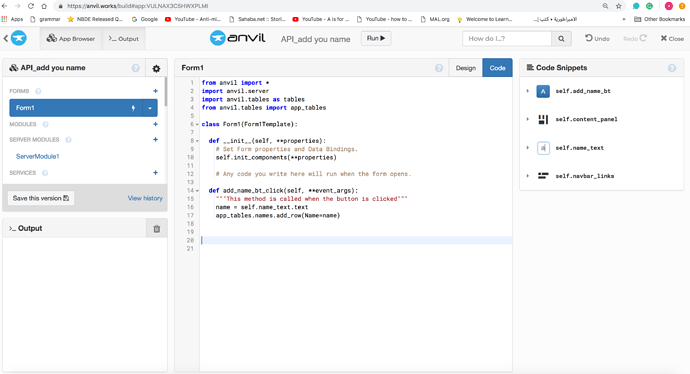Open help icon next to Server Modules
Screen dimensions: 690x374
[68, 140]
